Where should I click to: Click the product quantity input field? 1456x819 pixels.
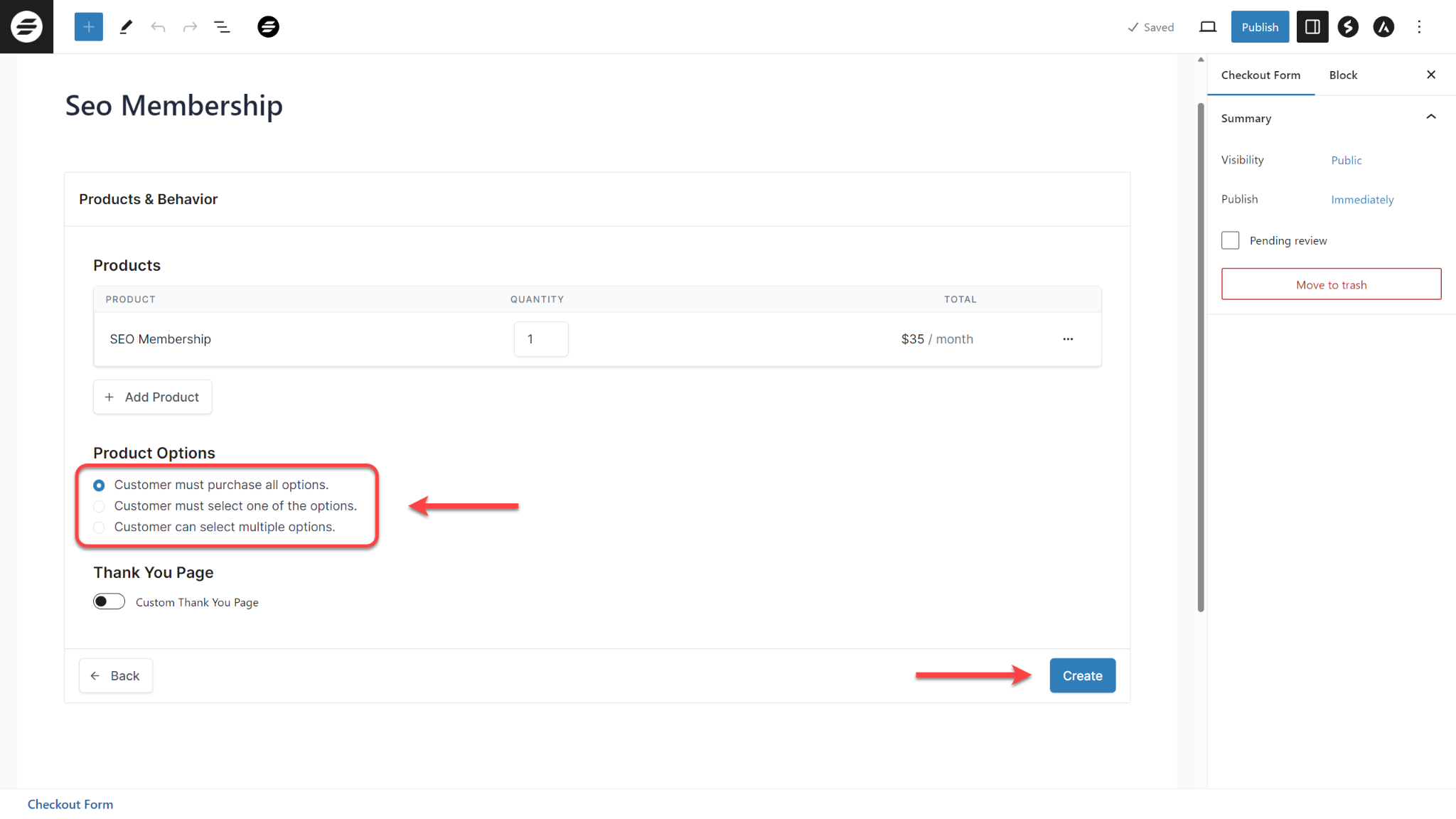click(541, 339)
